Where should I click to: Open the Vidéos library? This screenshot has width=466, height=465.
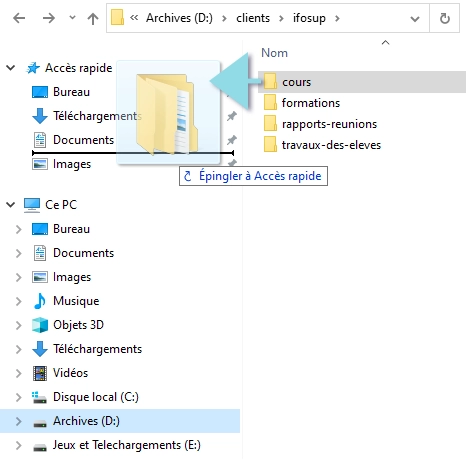click(x=70, y=373)
